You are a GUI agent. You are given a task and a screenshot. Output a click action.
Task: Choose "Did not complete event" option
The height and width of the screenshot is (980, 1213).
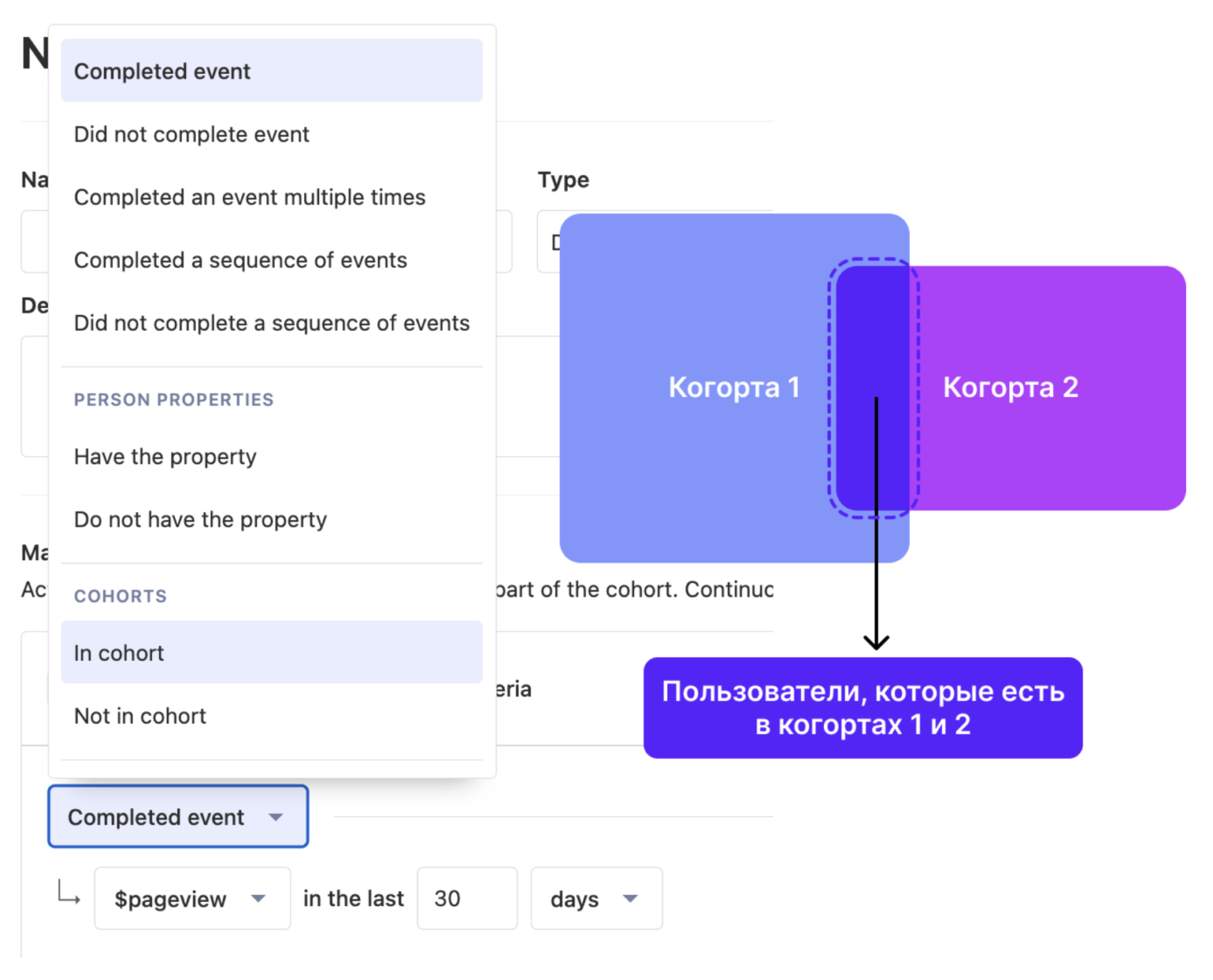(270, 134)
